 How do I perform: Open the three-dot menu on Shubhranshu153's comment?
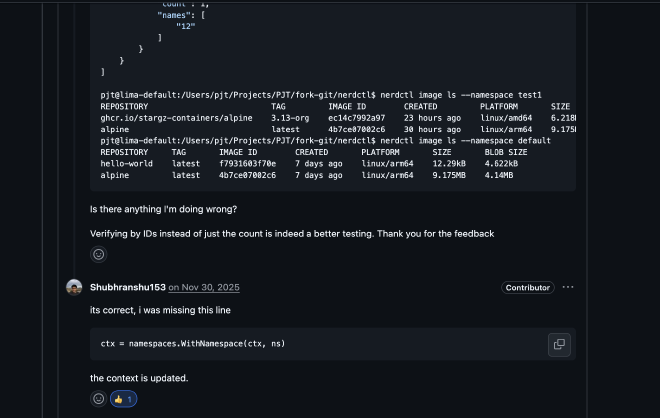pos(568,287)
